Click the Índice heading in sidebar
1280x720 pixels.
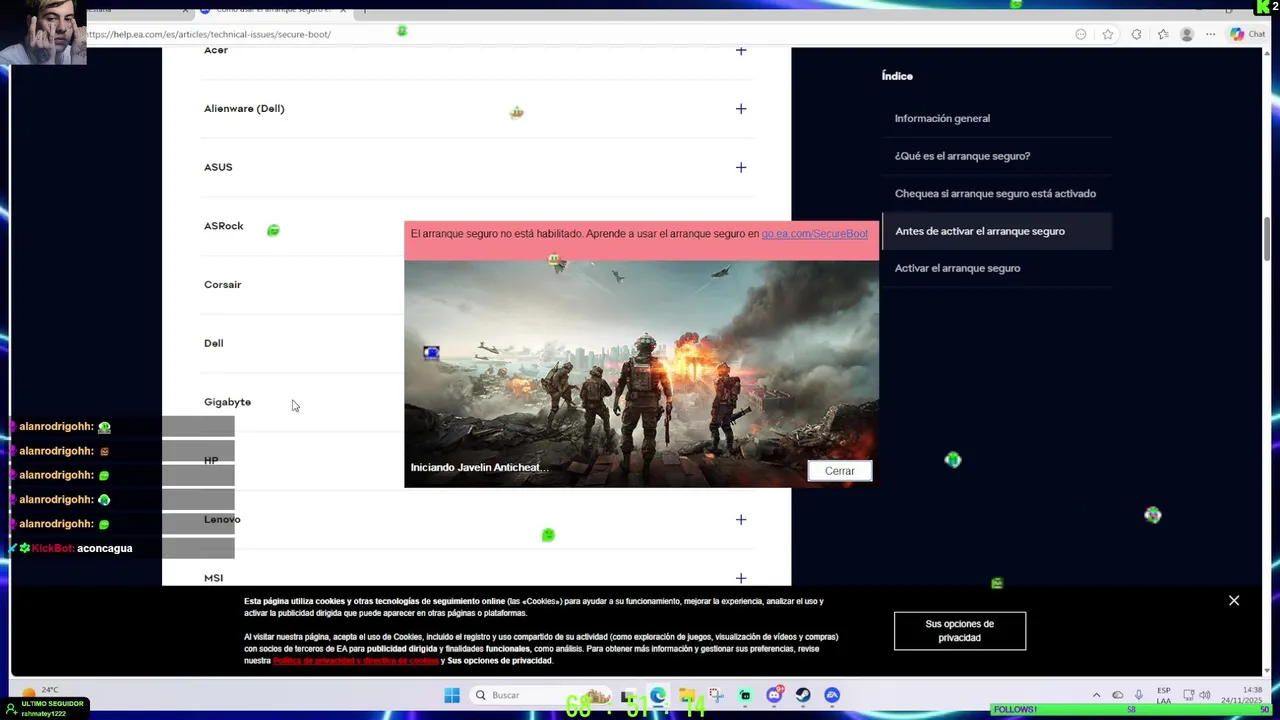click(897, 76)
